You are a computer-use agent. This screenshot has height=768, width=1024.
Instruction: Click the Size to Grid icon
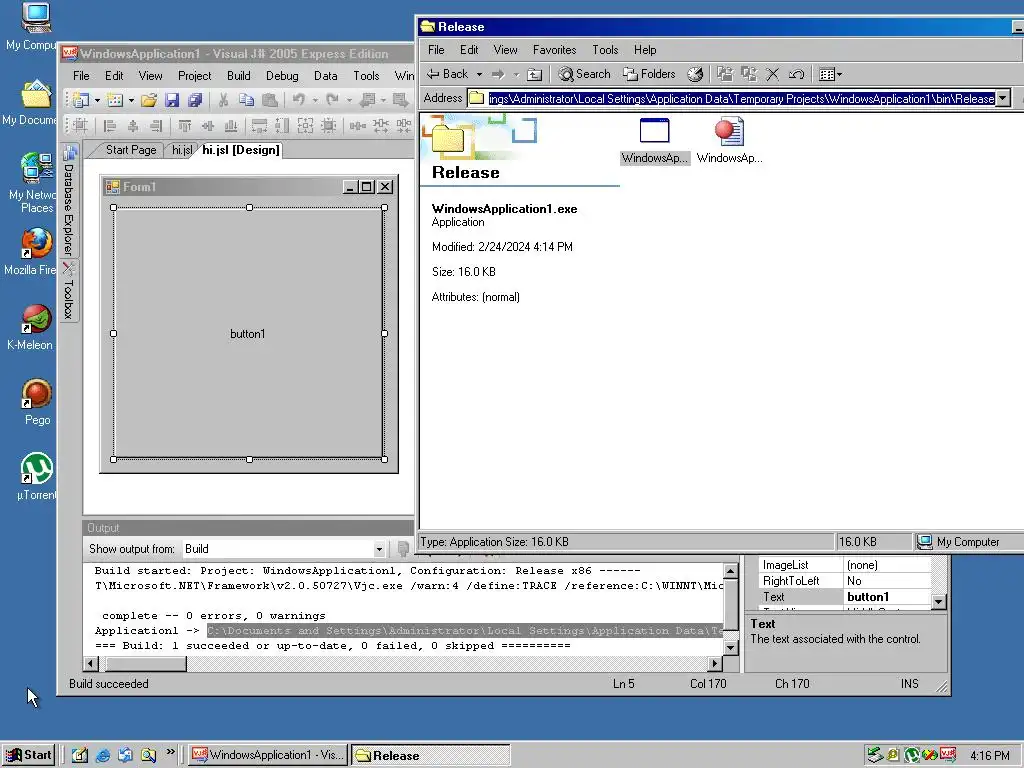click(328, 125)
